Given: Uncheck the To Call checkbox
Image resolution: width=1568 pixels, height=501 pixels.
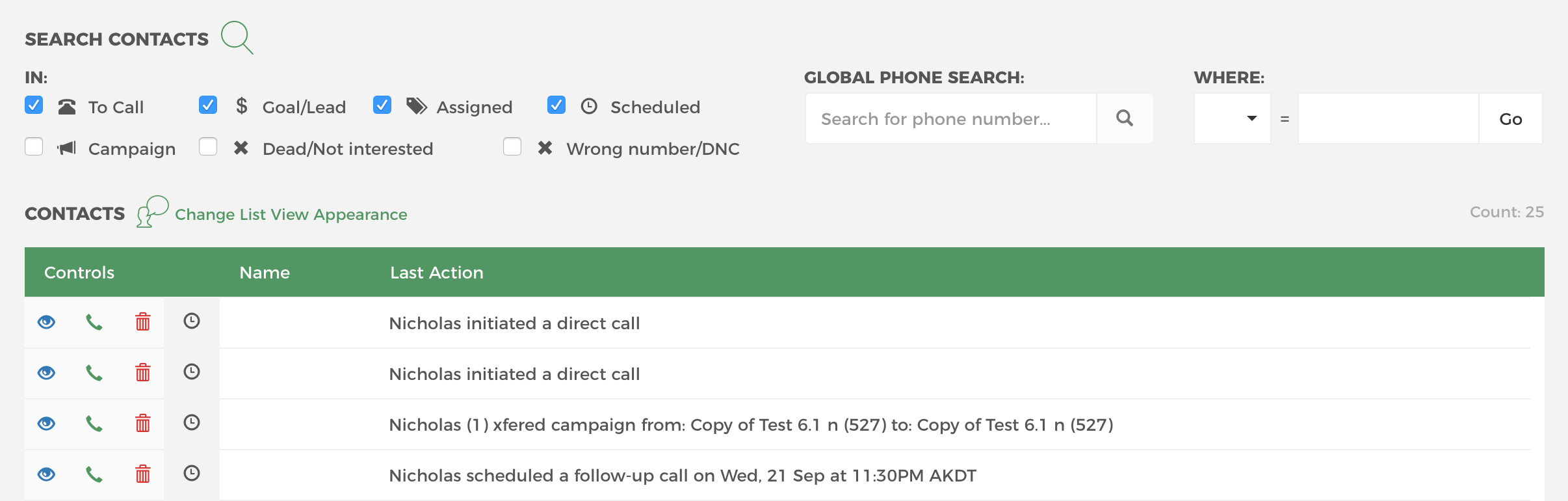Looking at the screenshot, I should tap(34, 105).
